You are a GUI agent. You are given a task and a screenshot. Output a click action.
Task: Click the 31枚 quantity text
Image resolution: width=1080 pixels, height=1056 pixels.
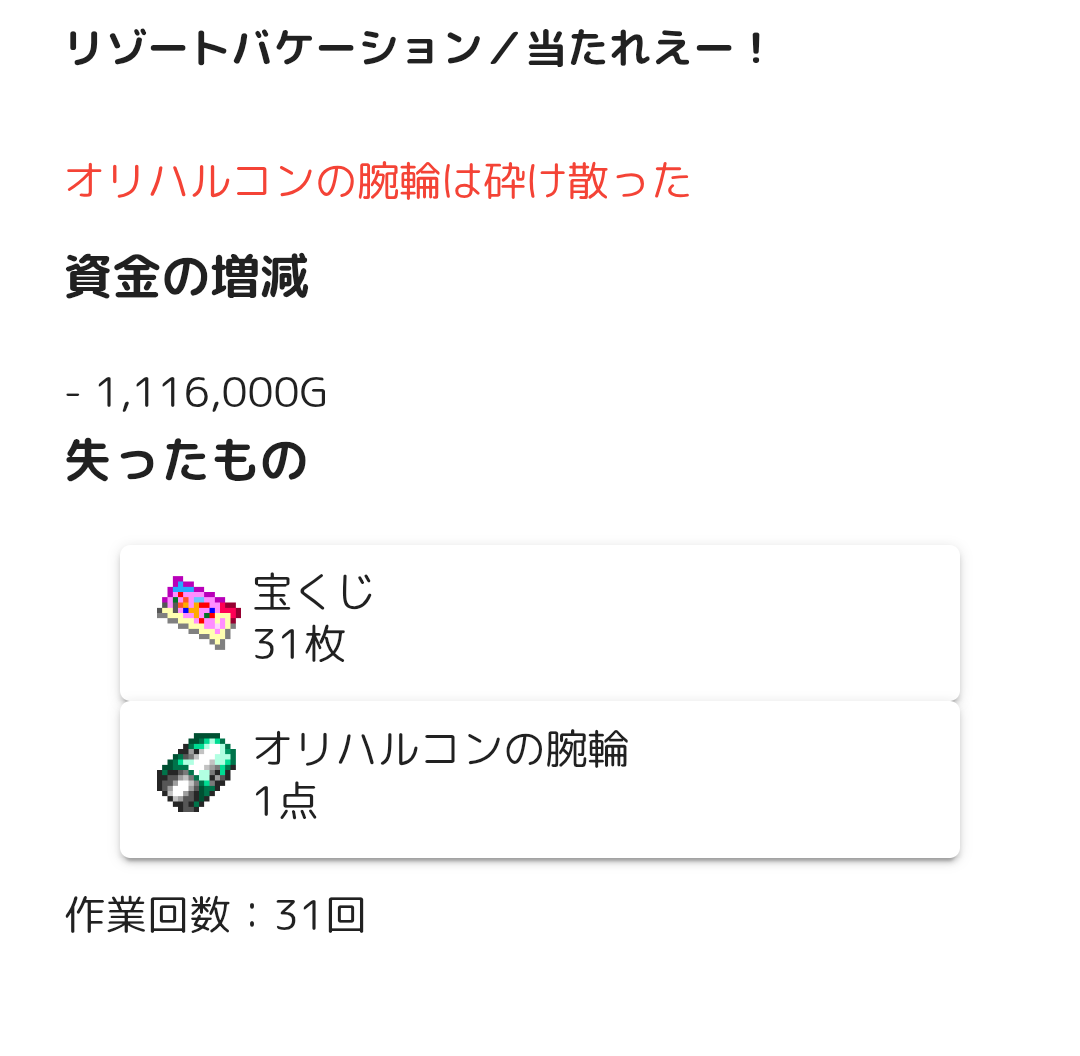299,645
